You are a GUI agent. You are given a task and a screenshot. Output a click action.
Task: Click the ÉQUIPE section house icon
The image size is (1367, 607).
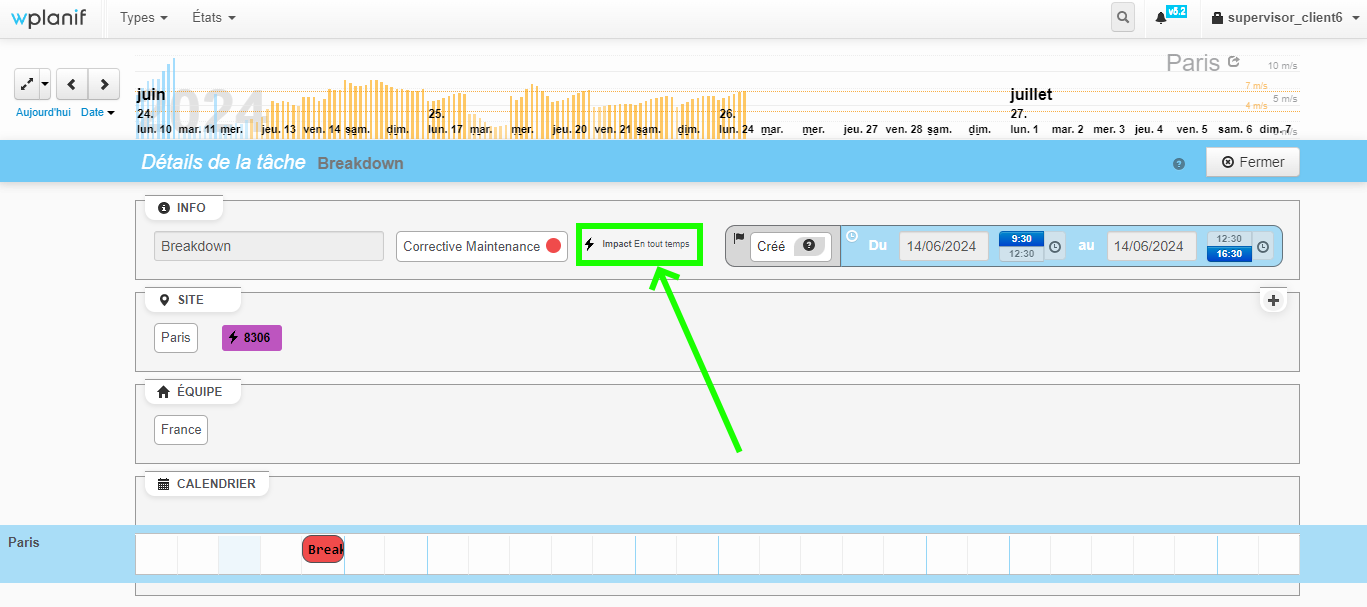click(163, 390)
